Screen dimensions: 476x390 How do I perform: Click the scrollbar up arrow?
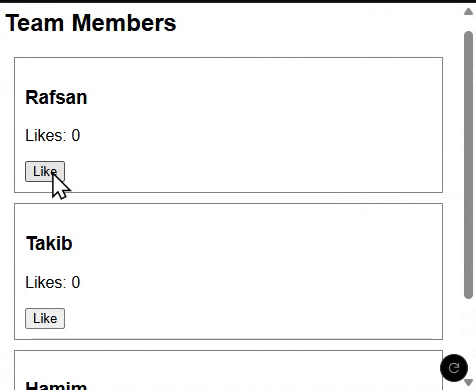pos(468,12)
